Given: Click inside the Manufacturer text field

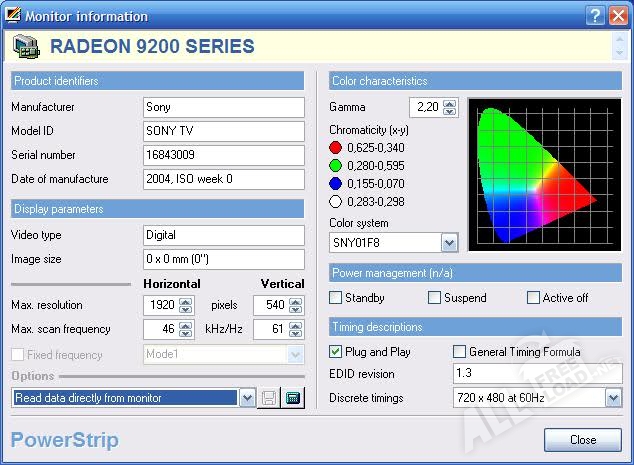Looking at the screenshot, I should (224, 107).
